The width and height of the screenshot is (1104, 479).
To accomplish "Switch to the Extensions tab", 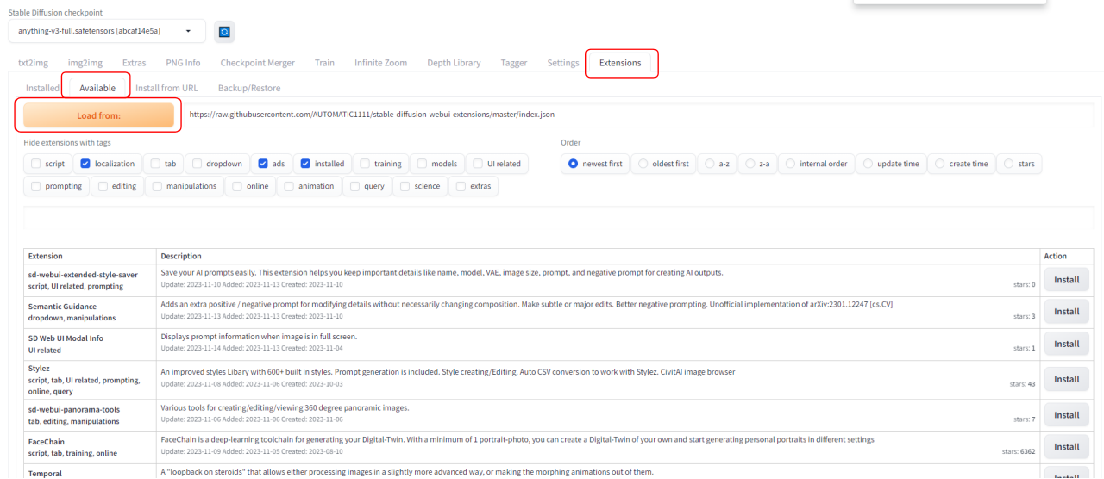I will pos(620,63).
